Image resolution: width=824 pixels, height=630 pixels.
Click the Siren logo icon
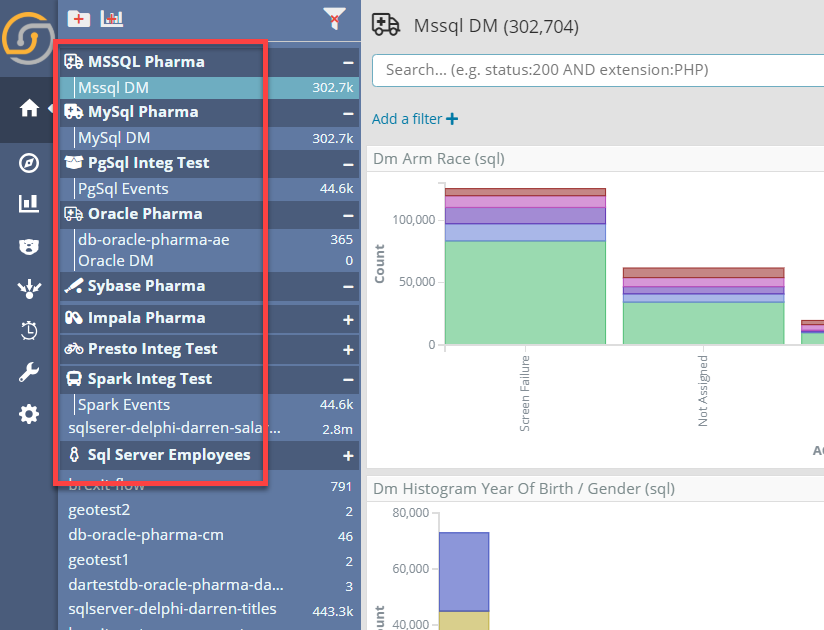pos(27,38)
